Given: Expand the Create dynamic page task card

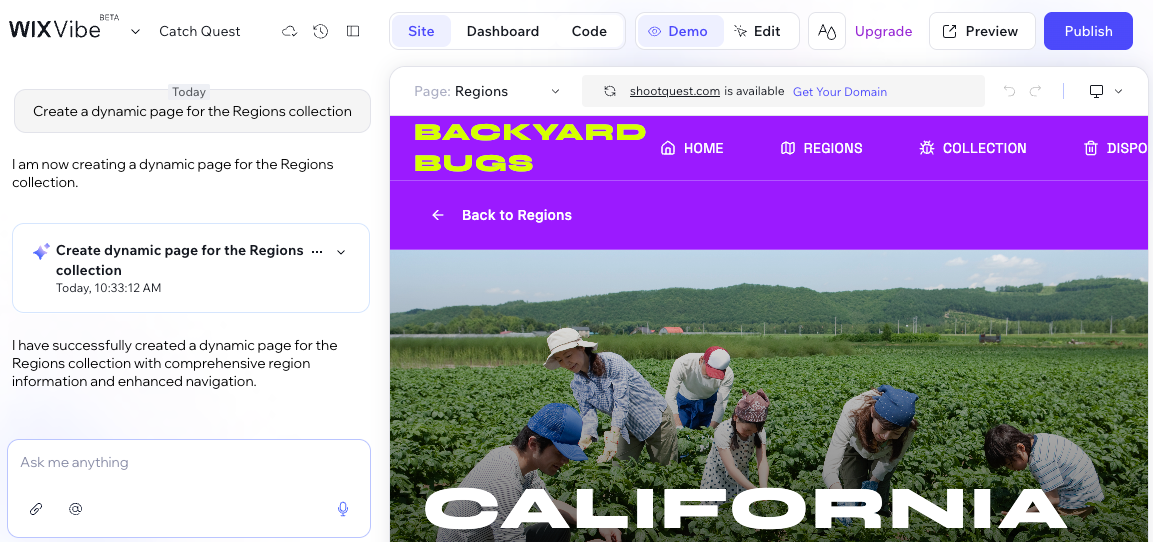Looking at the screenshot, I should pyautogui.click(x=341, y=252).
